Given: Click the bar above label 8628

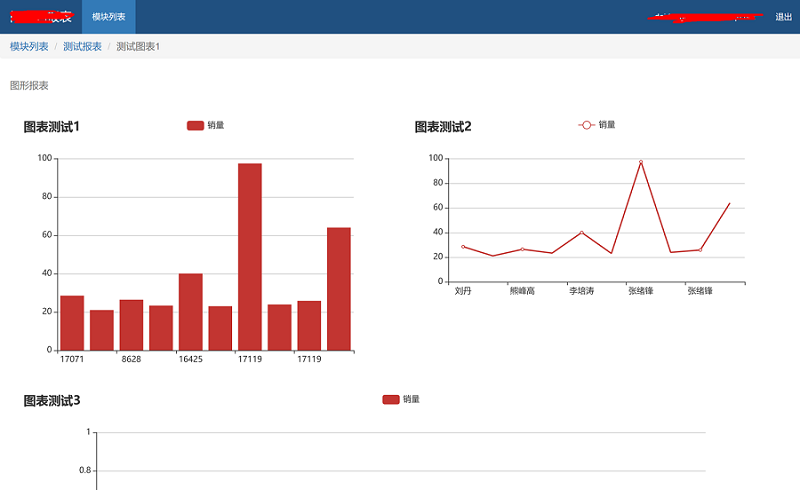Looking at the screenshot, I should [x=131, y=325].
